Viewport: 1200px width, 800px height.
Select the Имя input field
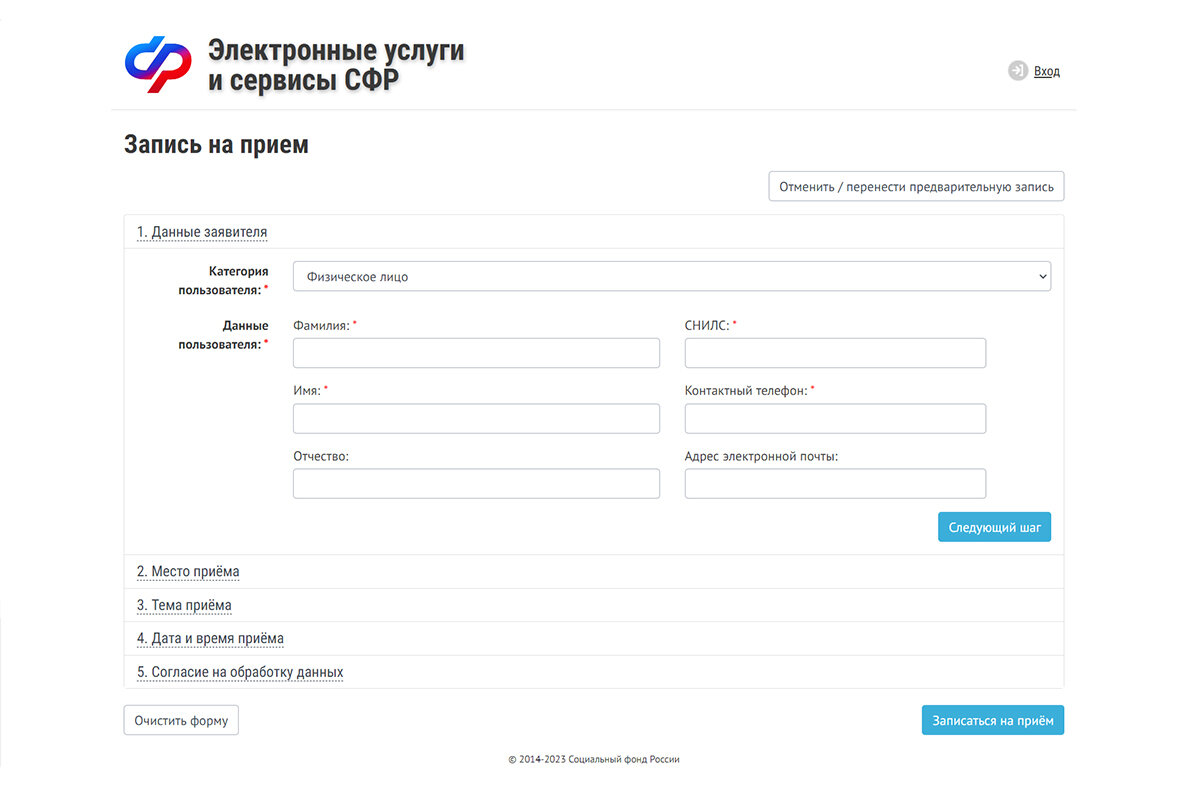click(x=476, y=418)
